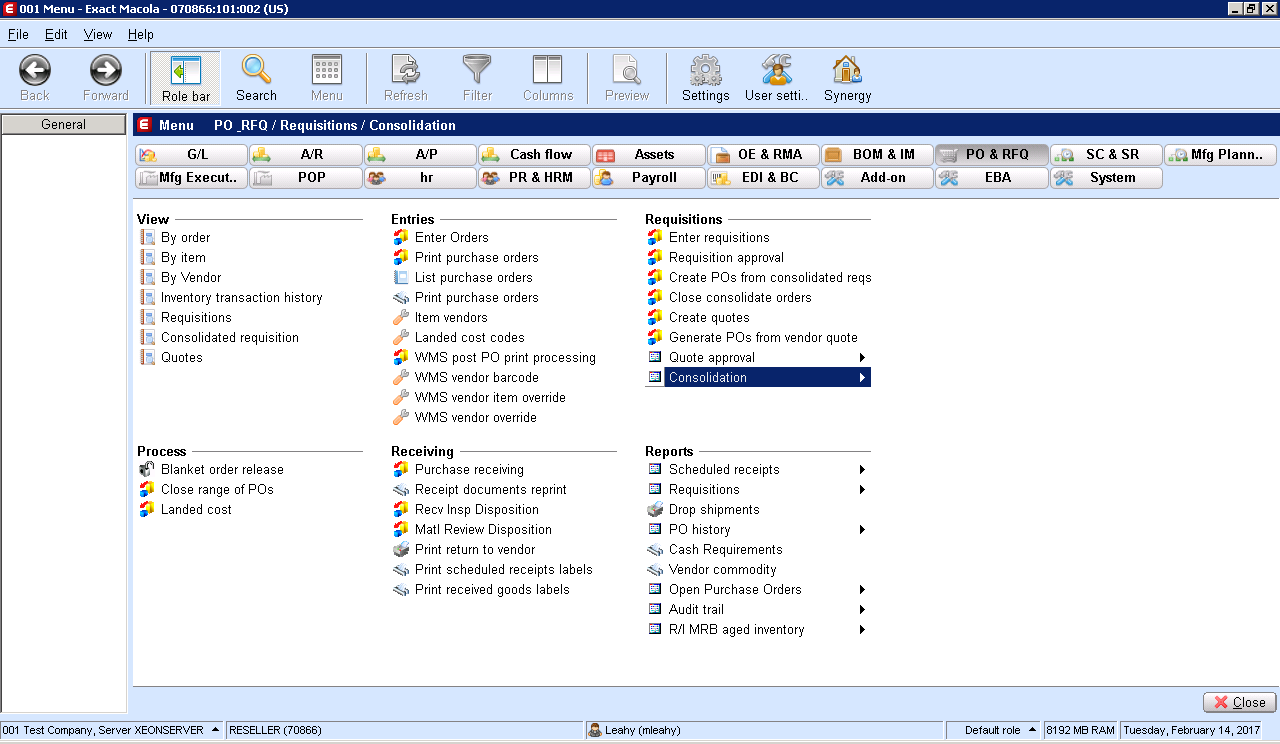Open the Payroll module tab
This screenshot has height=744, width=1280.
click(648, 178)
